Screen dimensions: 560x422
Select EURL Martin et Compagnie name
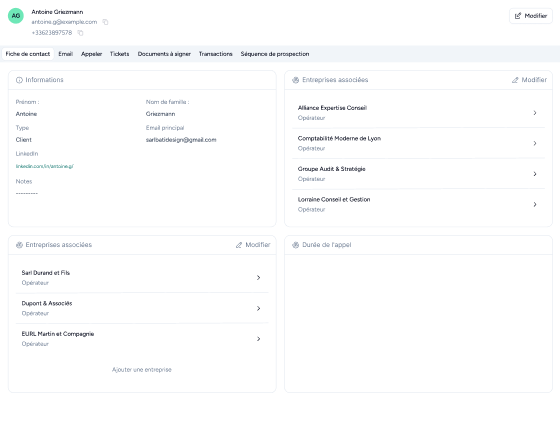point(58,334)
